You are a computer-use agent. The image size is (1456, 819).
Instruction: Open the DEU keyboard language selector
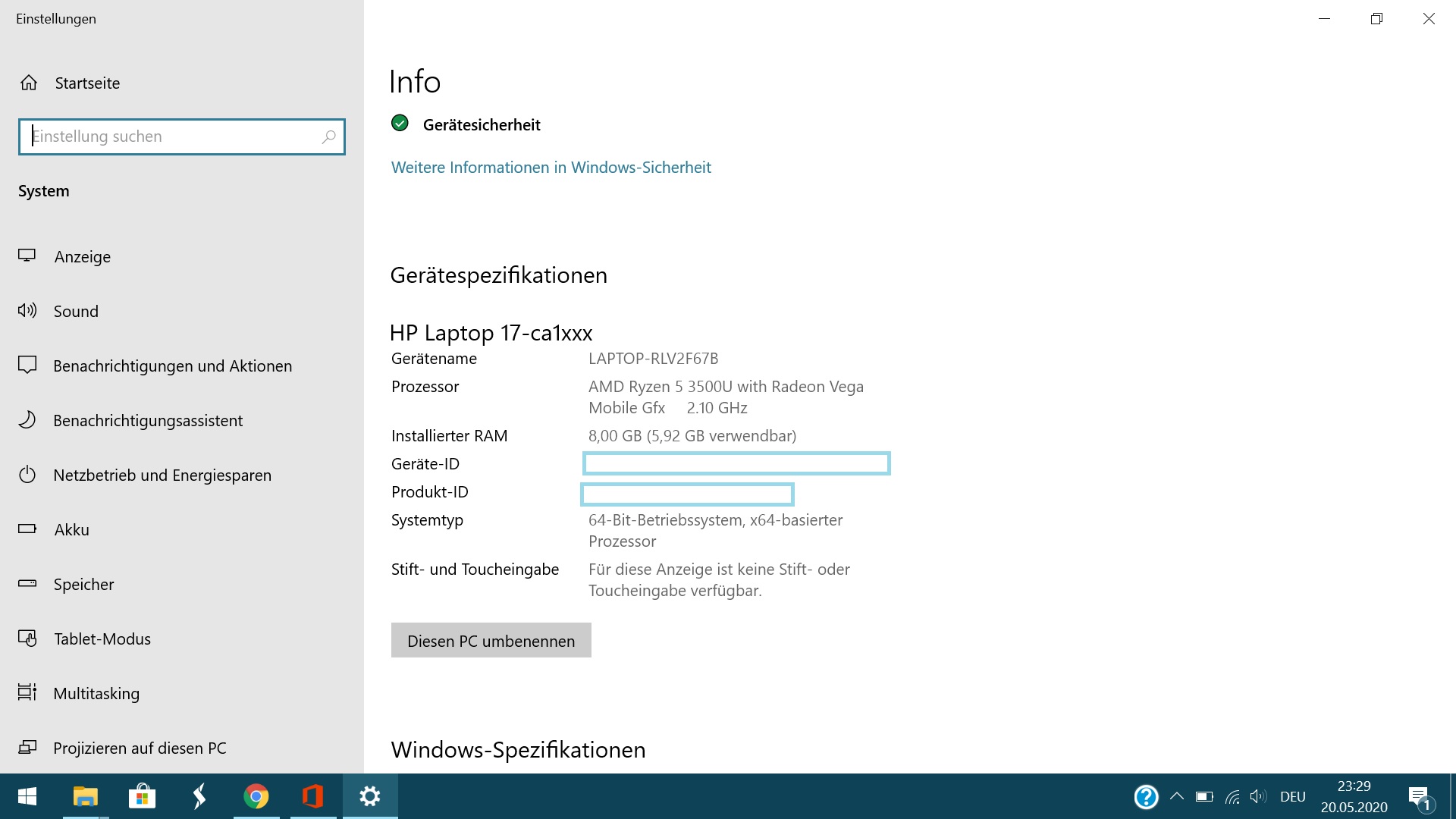pyautogui.click(x=1292, y=796)
